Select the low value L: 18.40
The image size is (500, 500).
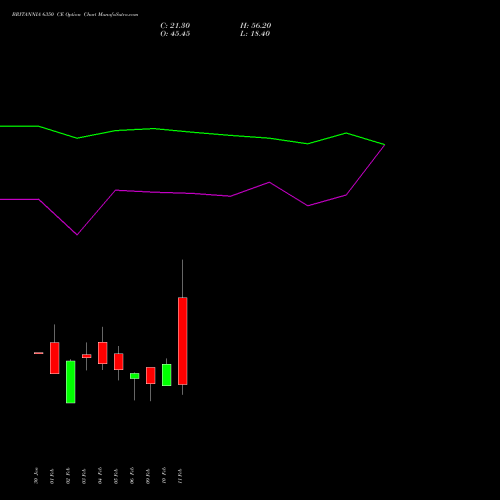click(255, 34)
